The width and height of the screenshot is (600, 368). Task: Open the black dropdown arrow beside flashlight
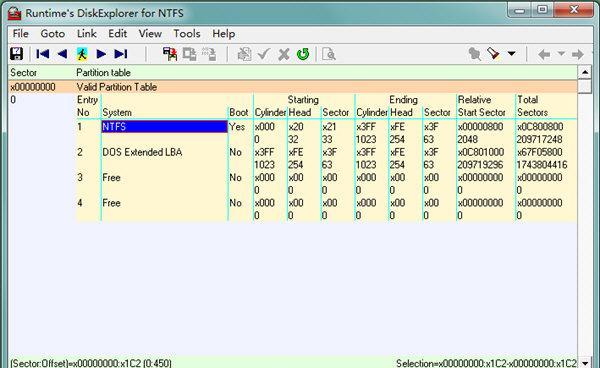pyautogui.click(x=512, y=54)
